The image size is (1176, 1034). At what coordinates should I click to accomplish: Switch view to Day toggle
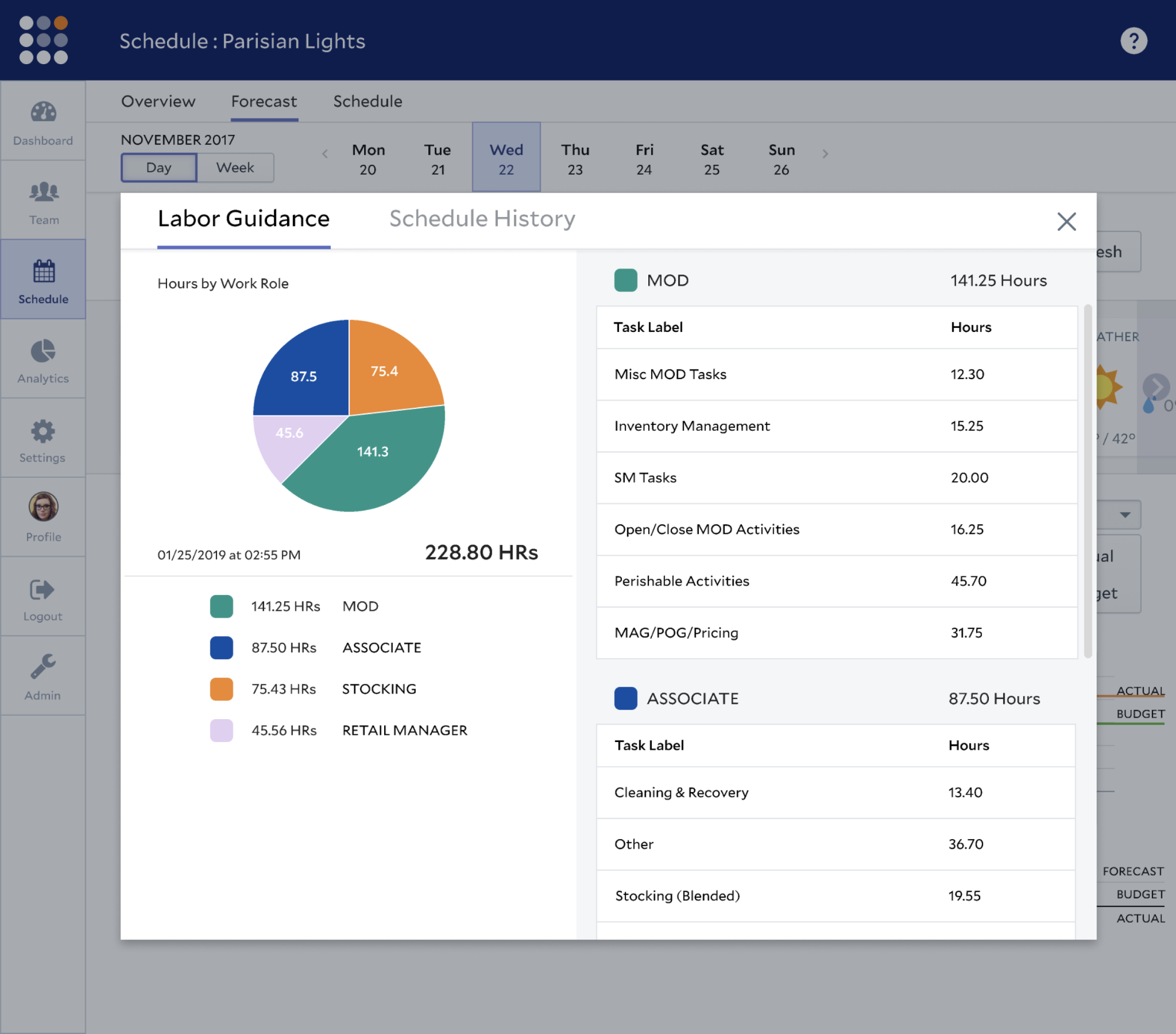159,168
